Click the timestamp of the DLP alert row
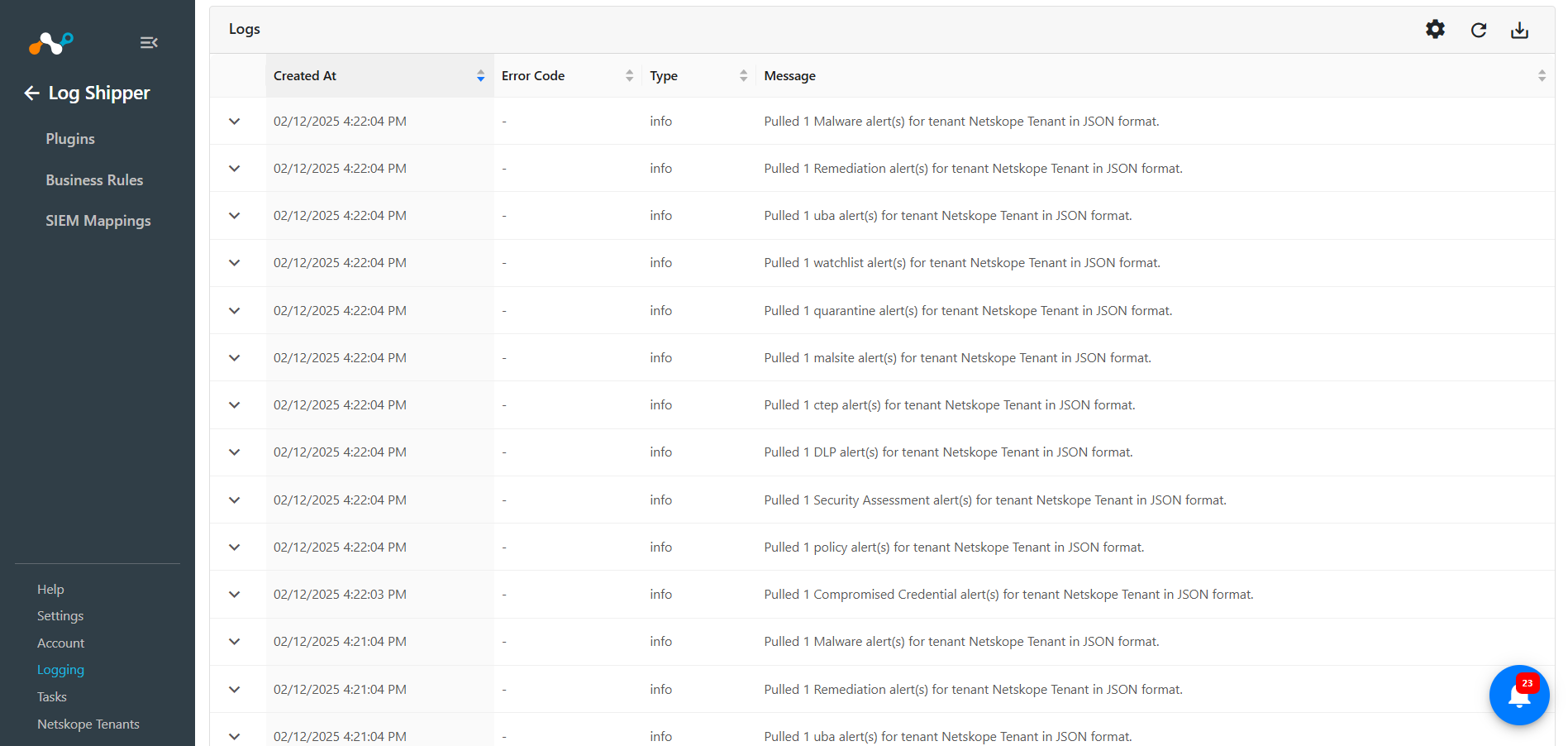 340,452
